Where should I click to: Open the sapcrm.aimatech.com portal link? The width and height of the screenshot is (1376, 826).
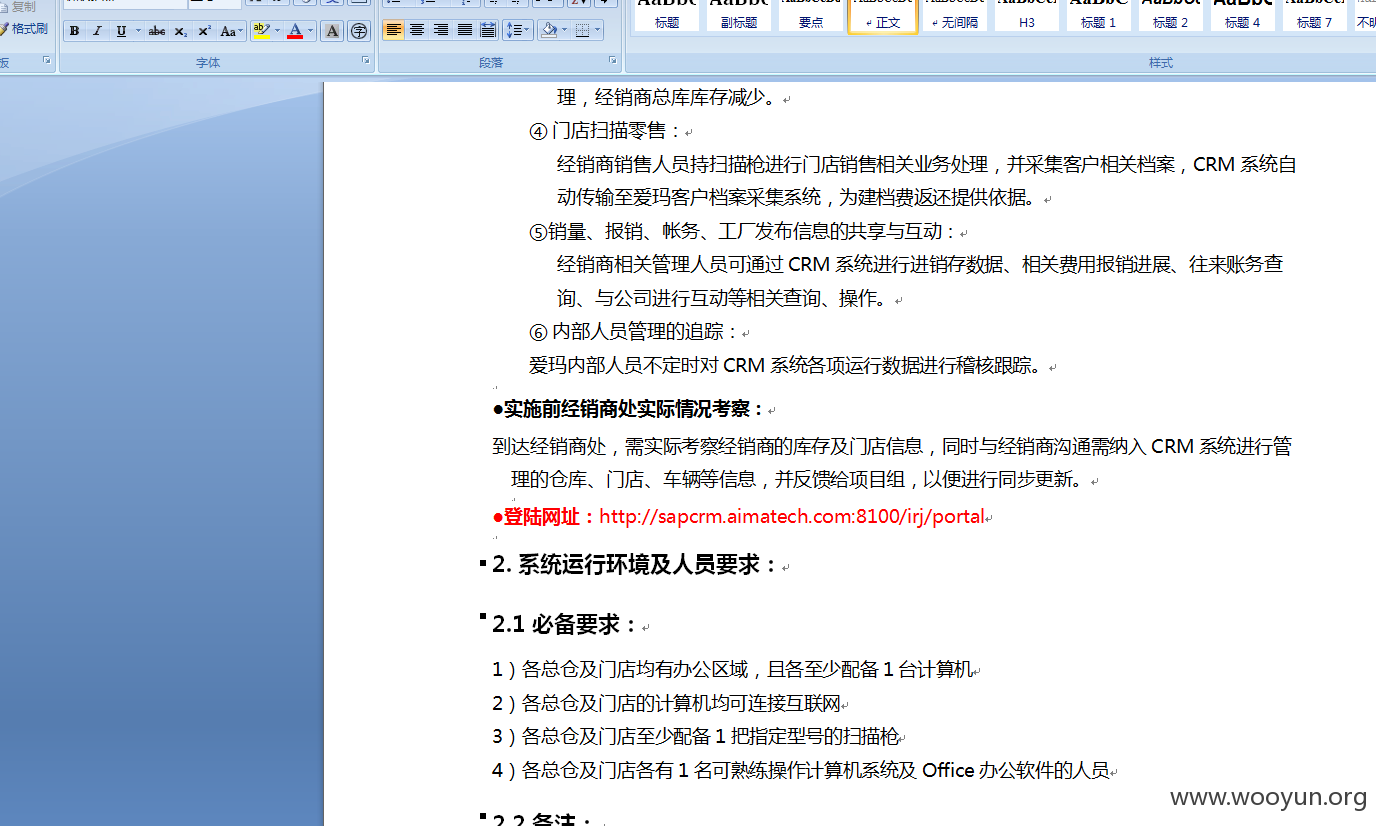point(792,517)
